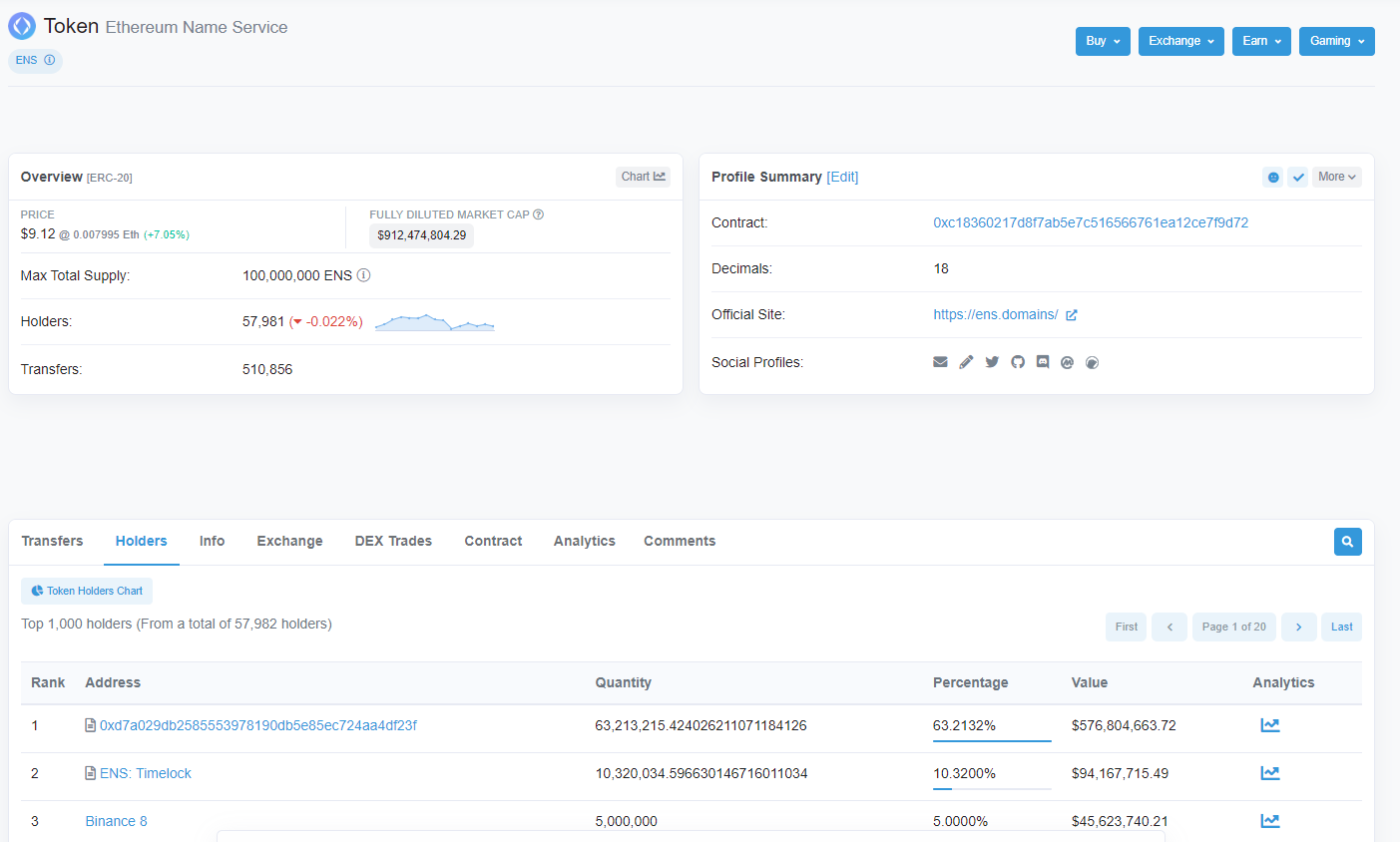
Task: Click the Page 1 of 20 indicator
Action: tap(1234, 627)
